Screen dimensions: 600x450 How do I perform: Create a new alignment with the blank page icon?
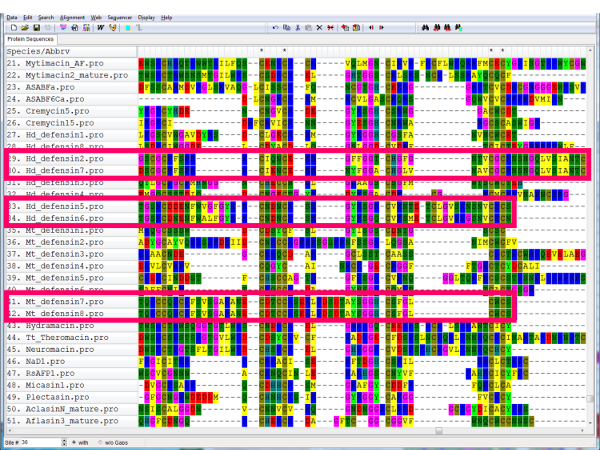[x=14, y=28]
